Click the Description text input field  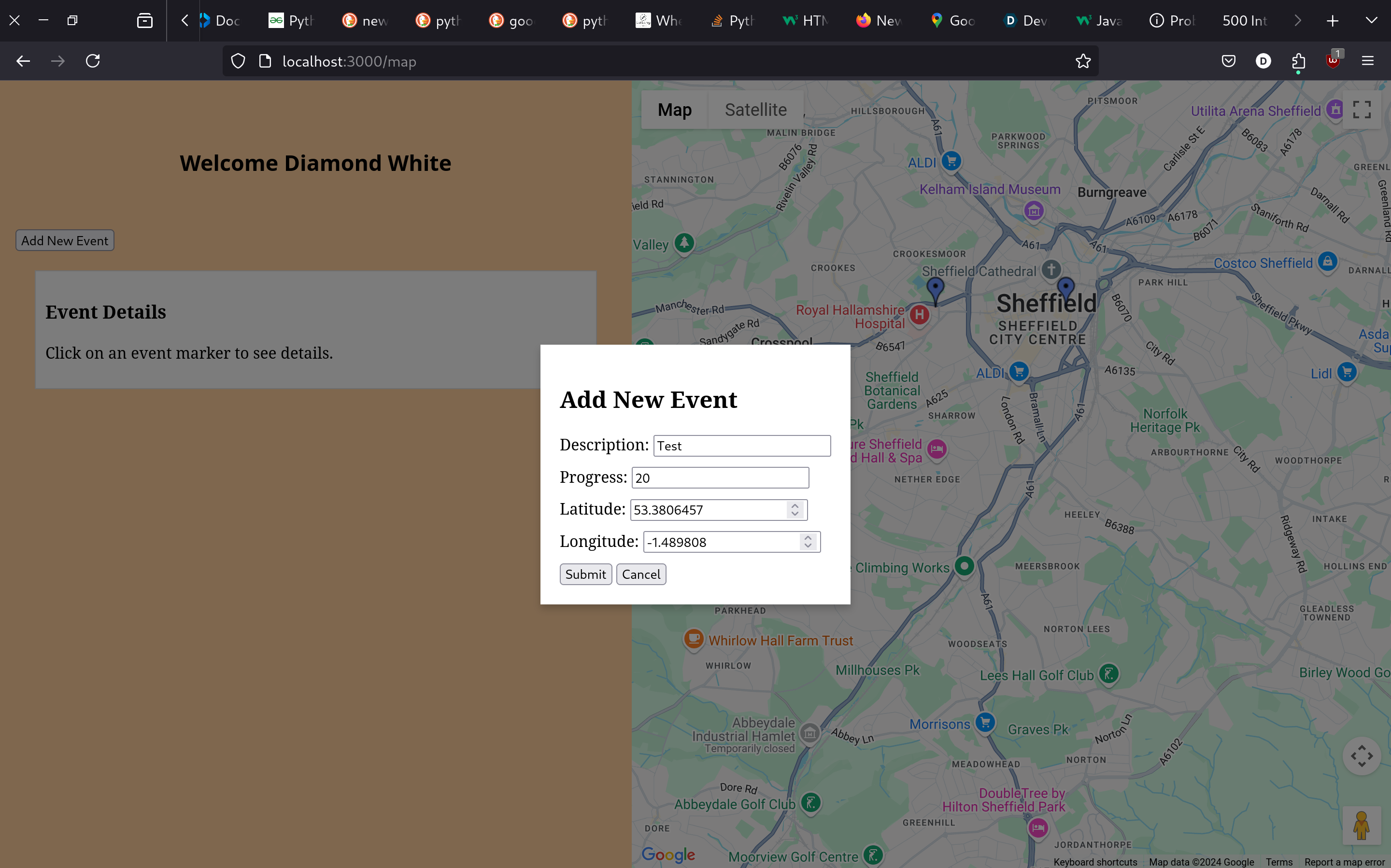(741, 446)
